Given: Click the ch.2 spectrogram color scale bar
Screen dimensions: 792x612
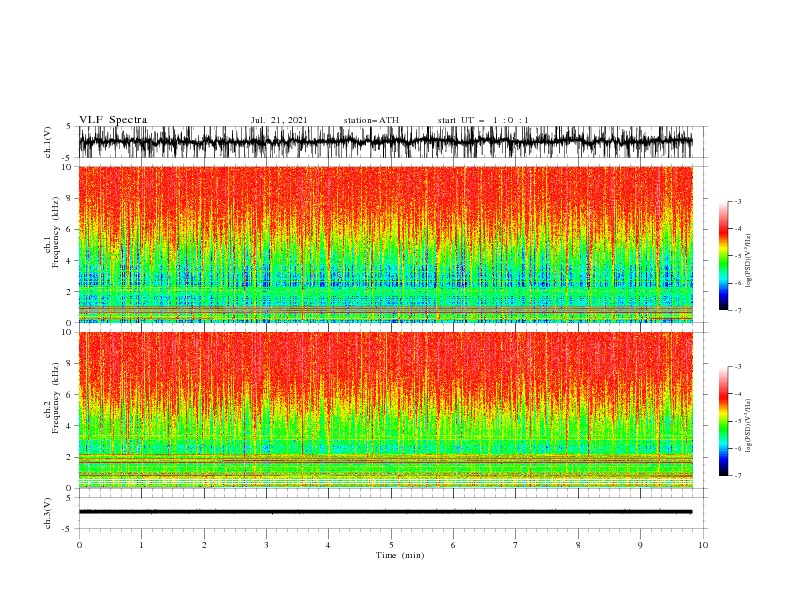Looking at the screenshot, I should 723,421.
